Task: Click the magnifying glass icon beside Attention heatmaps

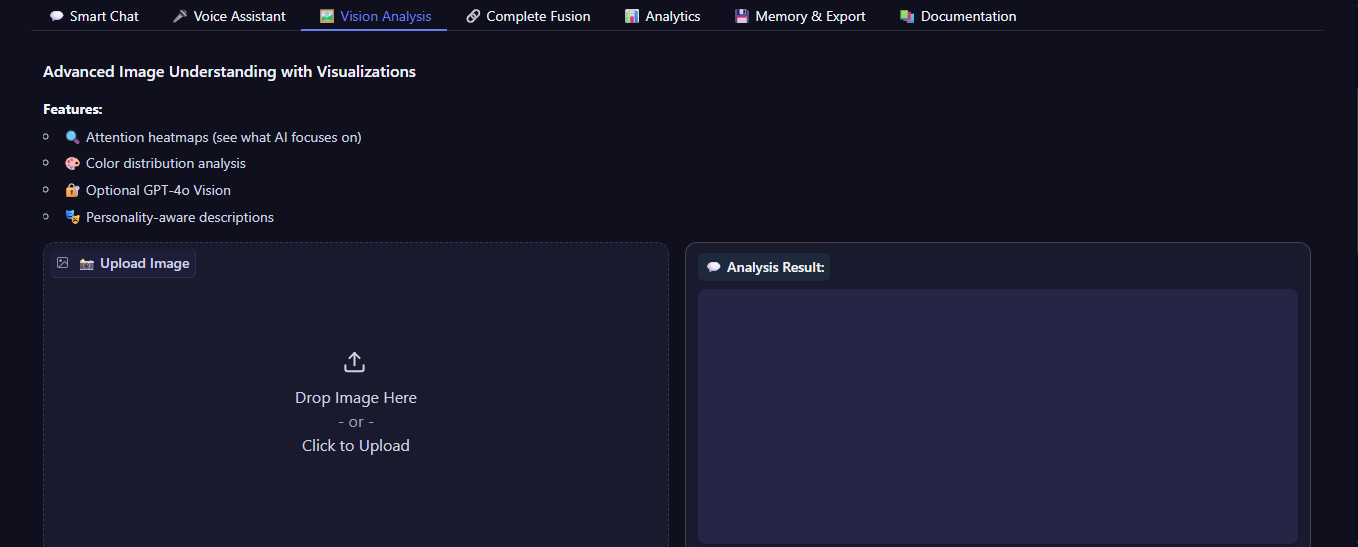Action: [72, 137]
